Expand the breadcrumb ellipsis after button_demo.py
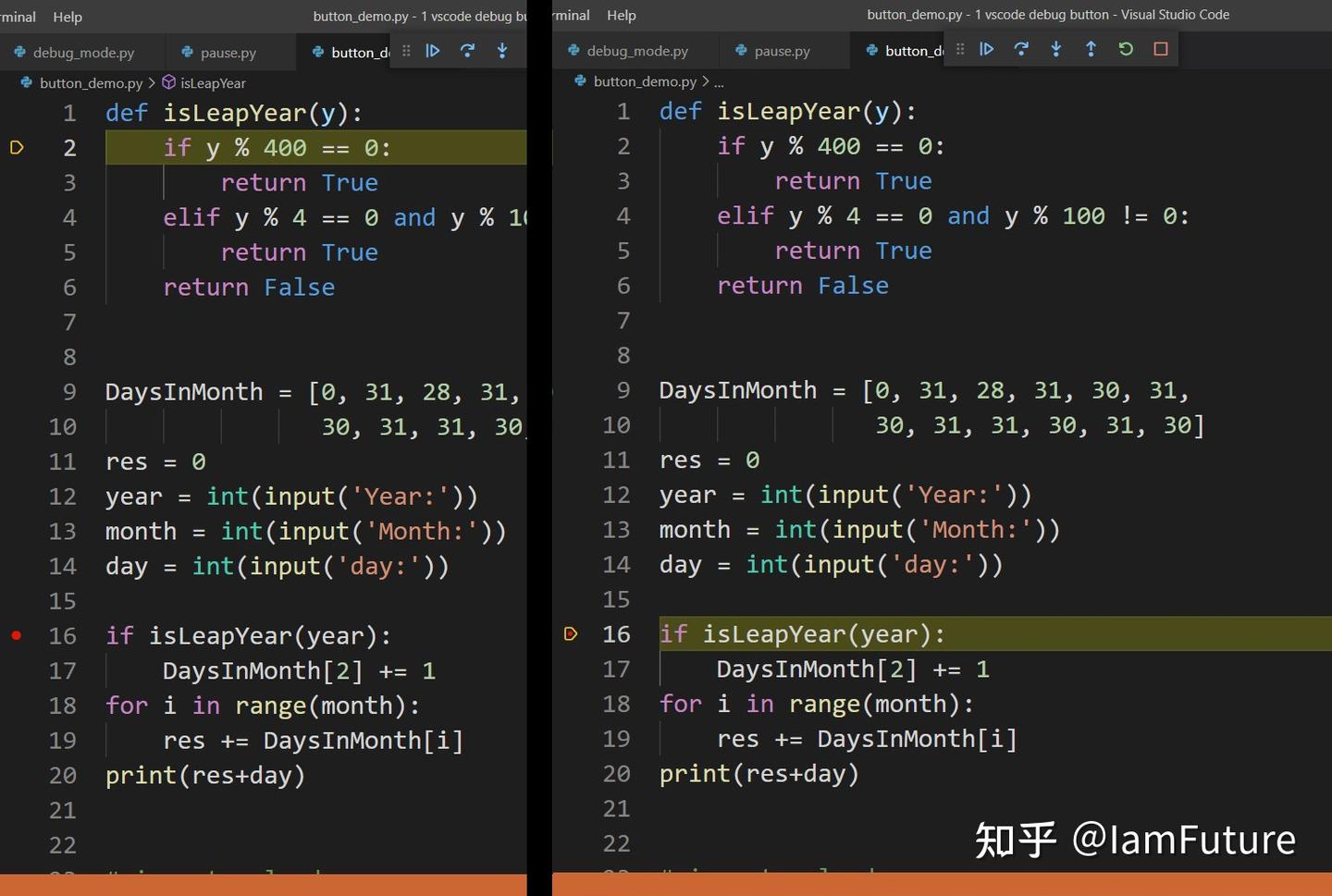The height and width of the screenshot is (896, 1332). 720,81
